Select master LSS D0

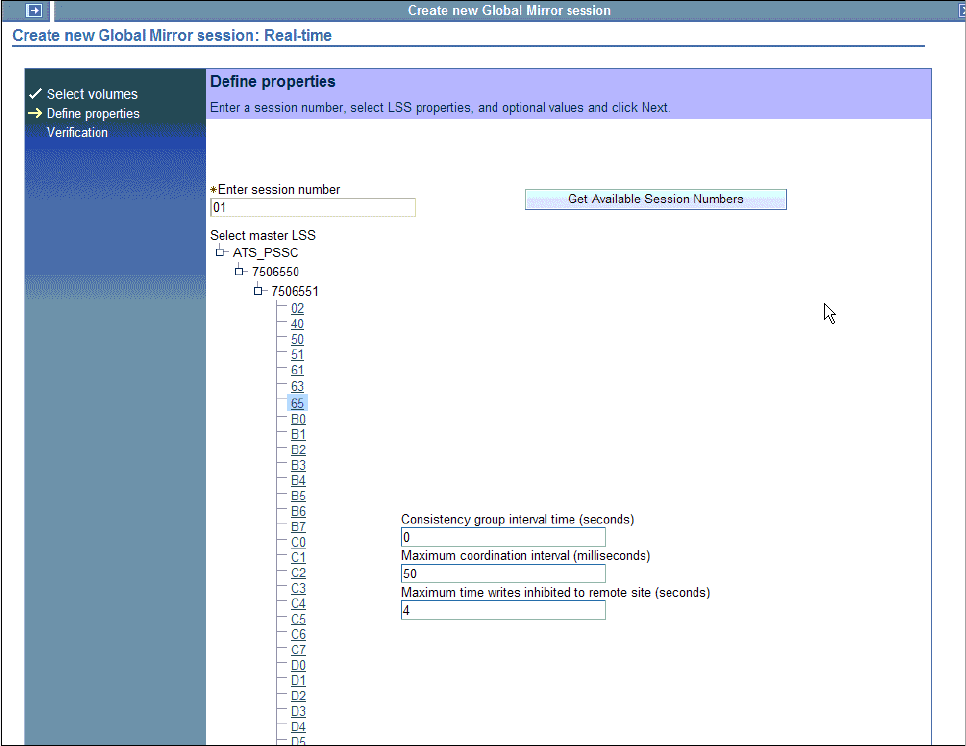[298, 665]
